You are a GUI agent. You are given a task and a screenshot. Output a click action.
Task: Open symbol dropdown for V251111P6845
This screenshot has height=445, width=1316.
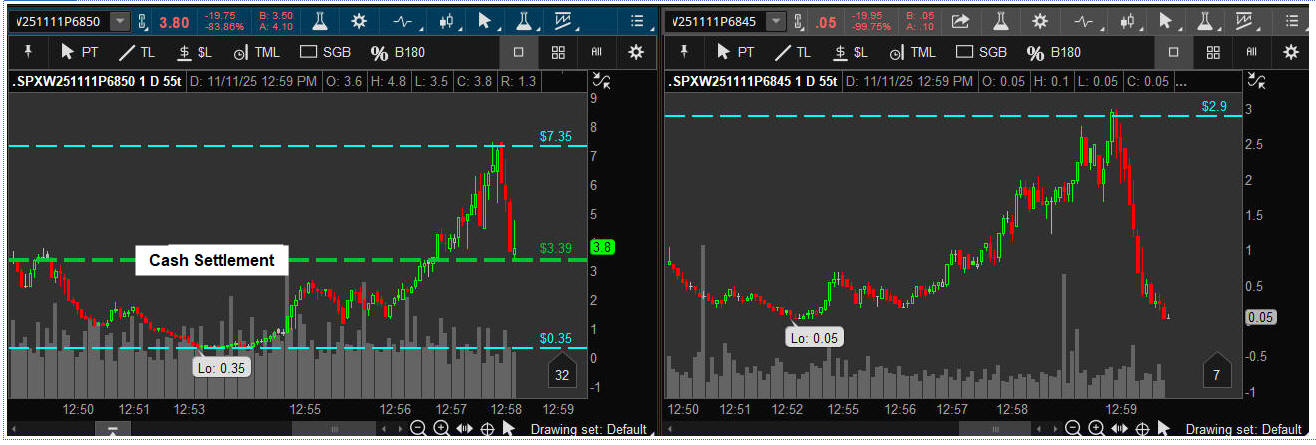click(x=777, y=21)
